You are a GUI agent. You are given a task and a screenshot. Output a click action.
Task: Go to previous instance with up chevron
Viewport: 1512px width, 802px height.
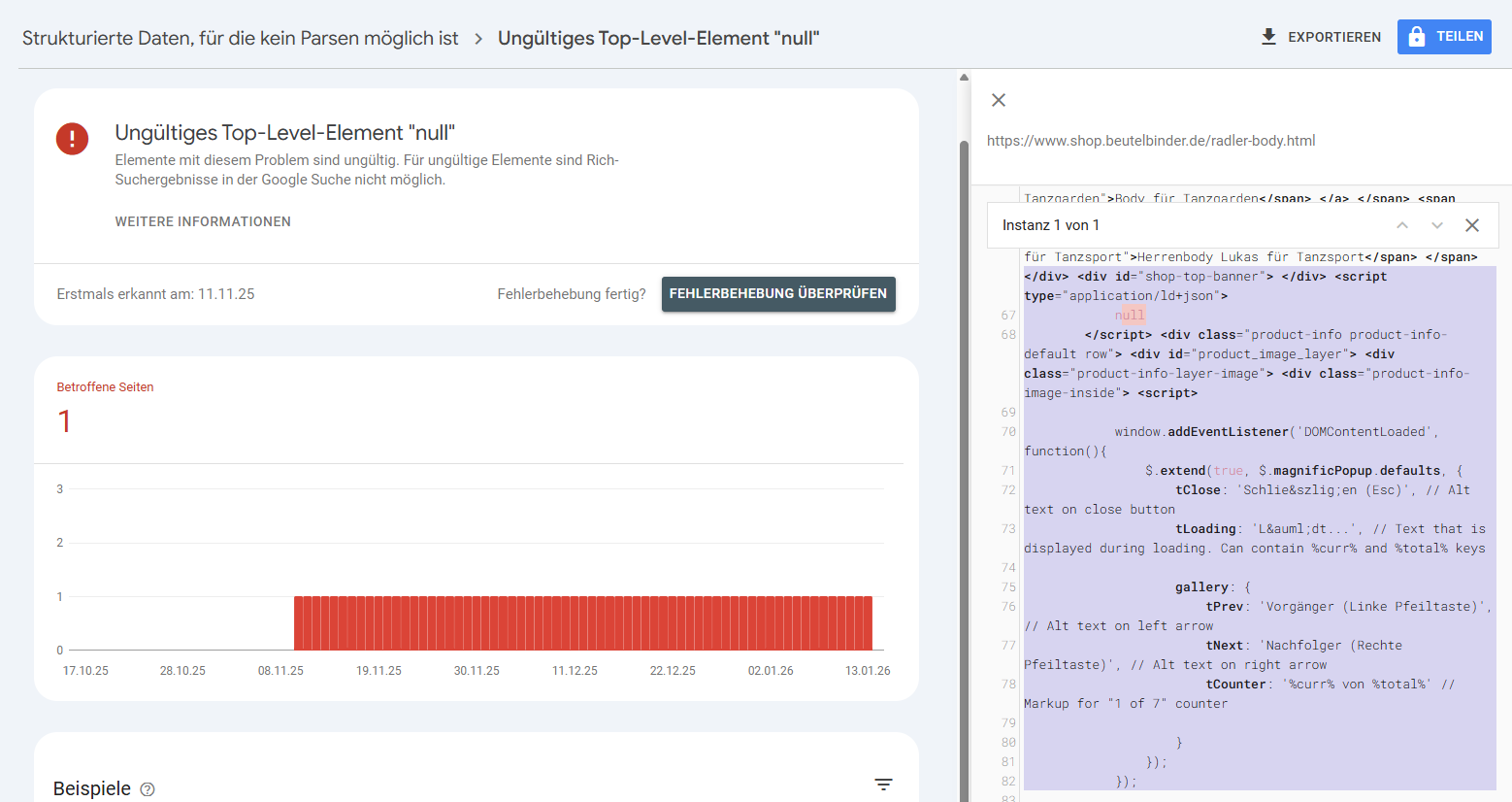coord(1402,225)
